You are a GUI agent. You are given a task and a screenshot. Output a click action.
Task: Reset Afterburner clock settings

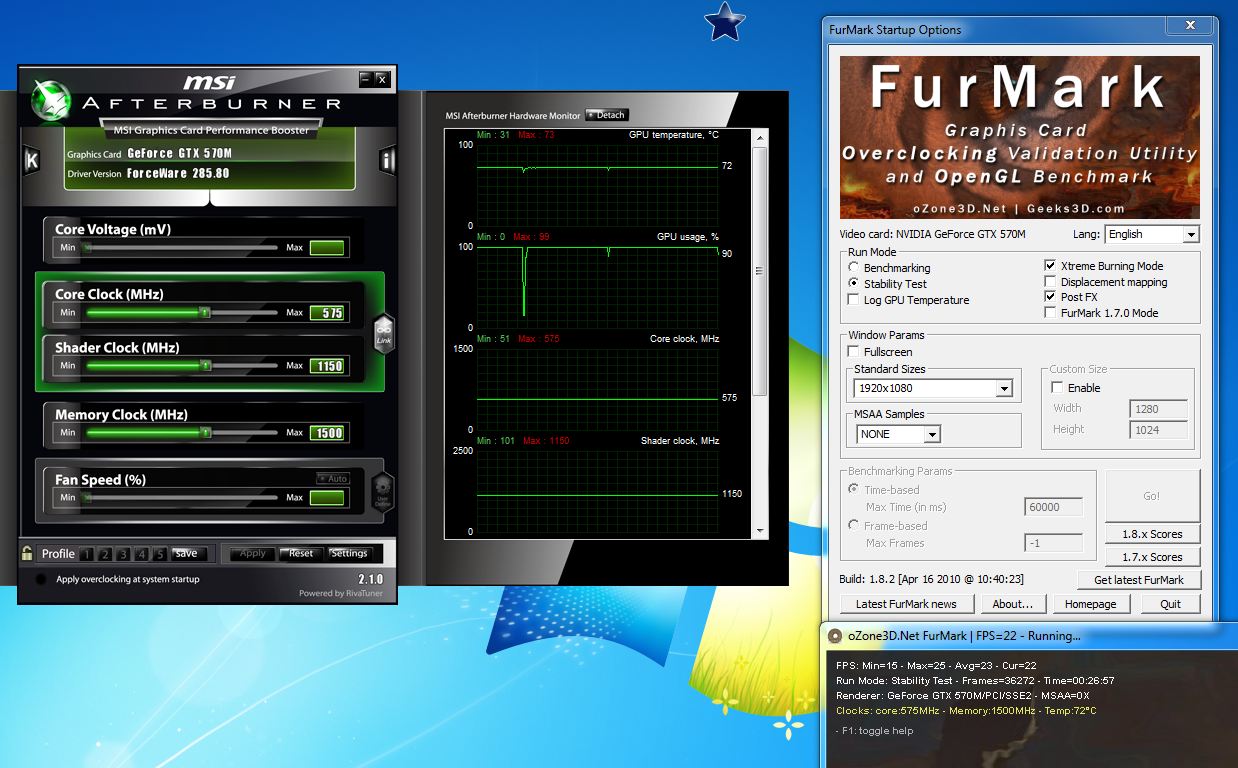(301, 554)
